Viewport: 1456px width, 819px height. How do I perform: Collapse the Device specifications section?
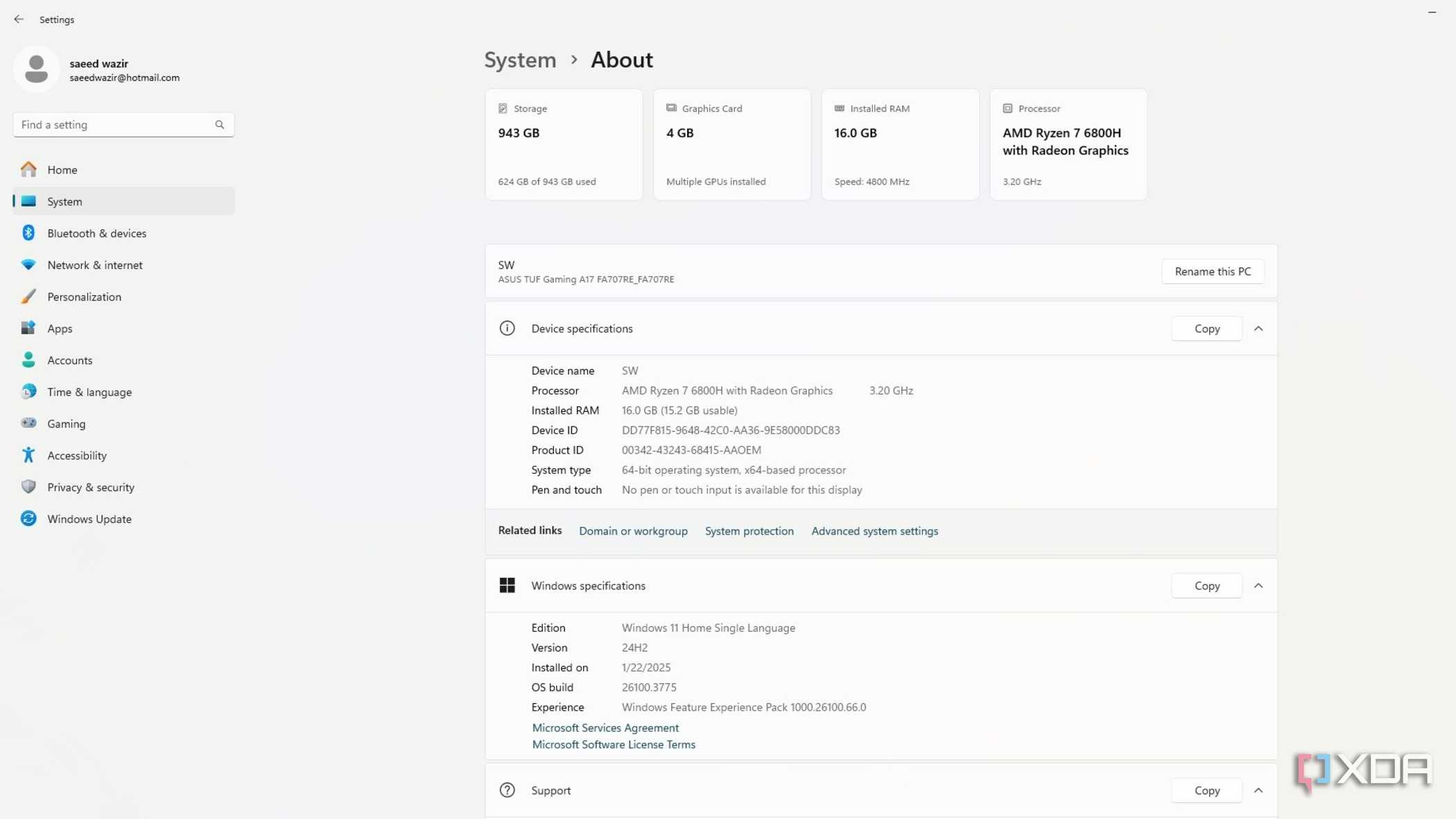1258,329
